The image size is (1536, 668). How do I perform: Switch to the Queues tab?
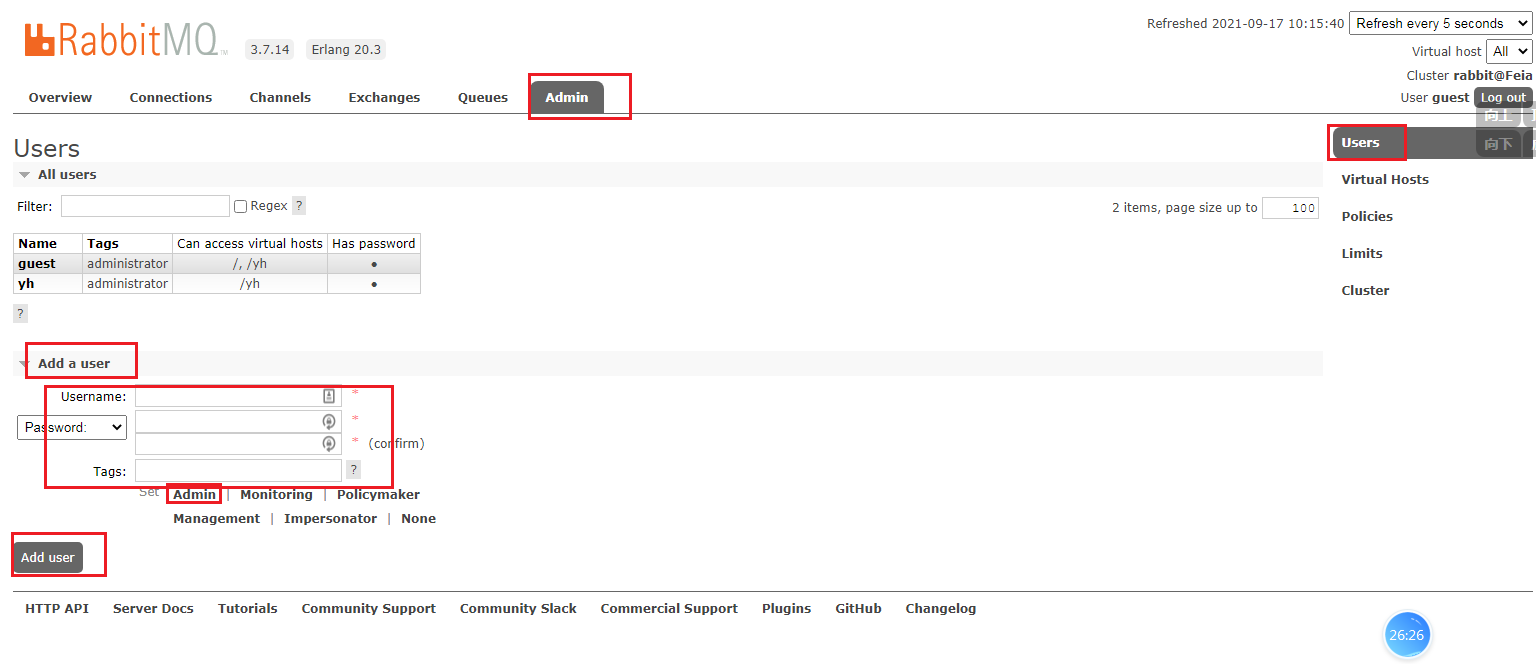(x=483, y=97)
